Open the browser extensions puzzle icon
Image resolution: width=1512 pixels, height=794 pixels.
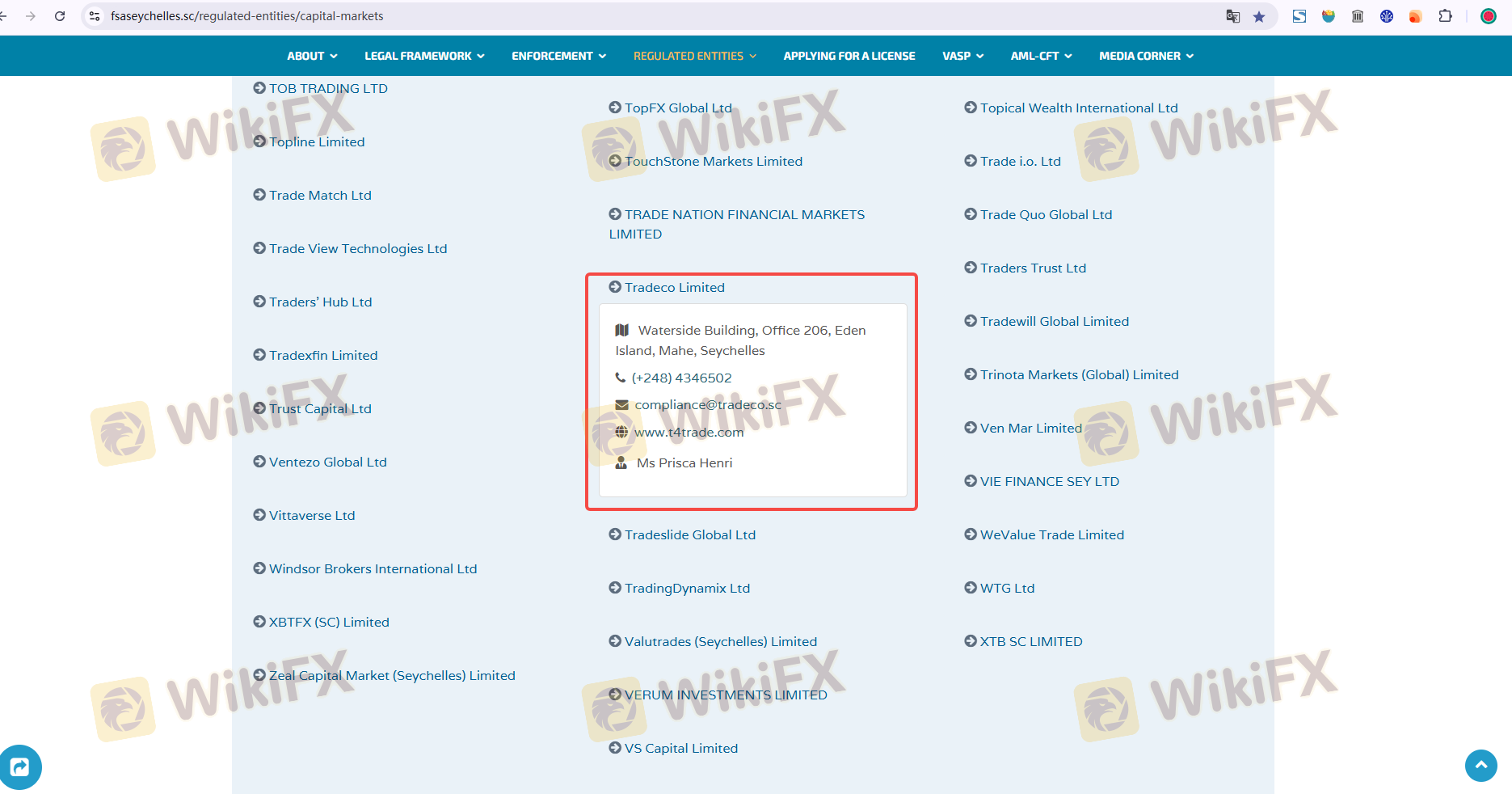pos(1445,16)
